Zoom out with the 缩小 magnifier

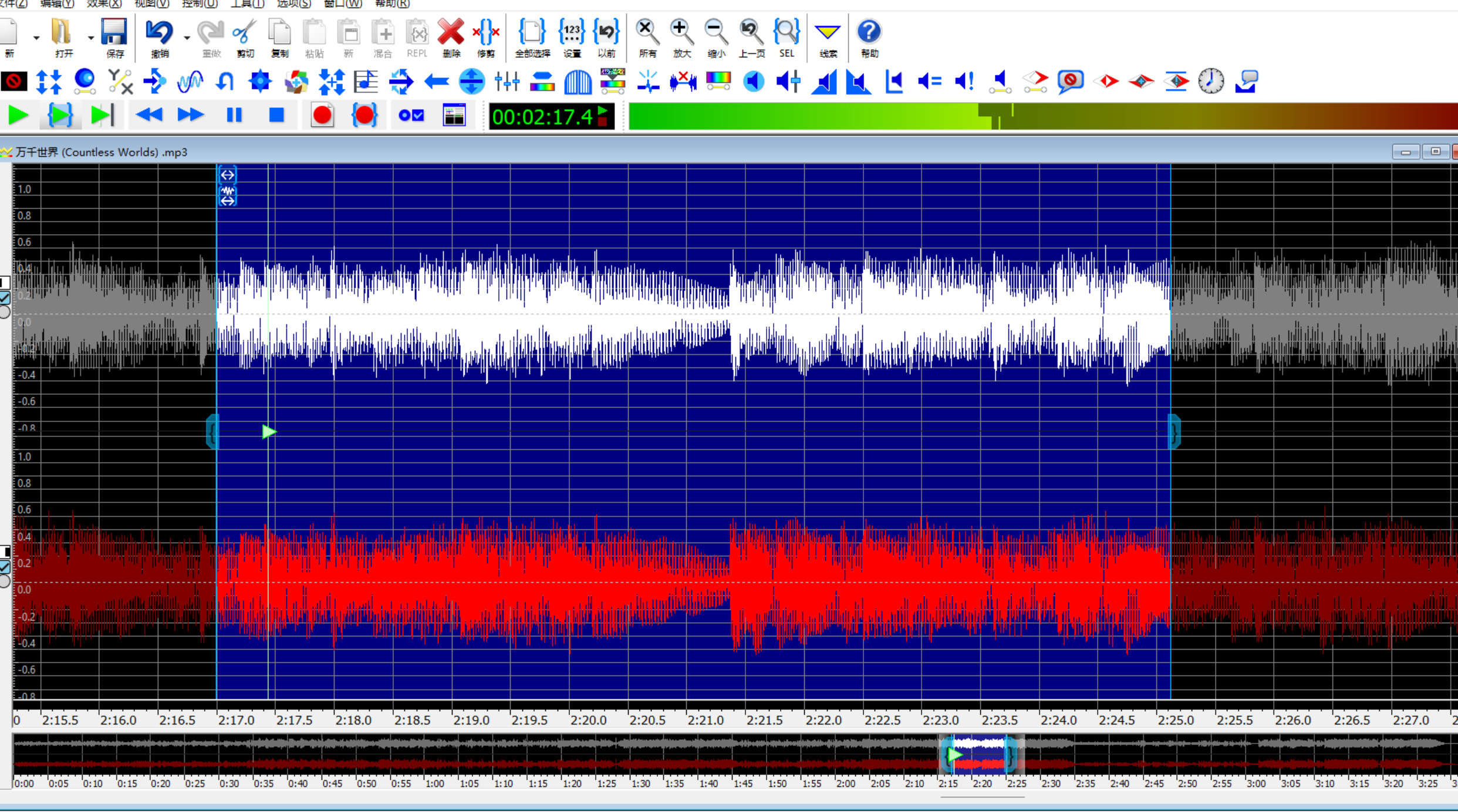tap(716, 38)
